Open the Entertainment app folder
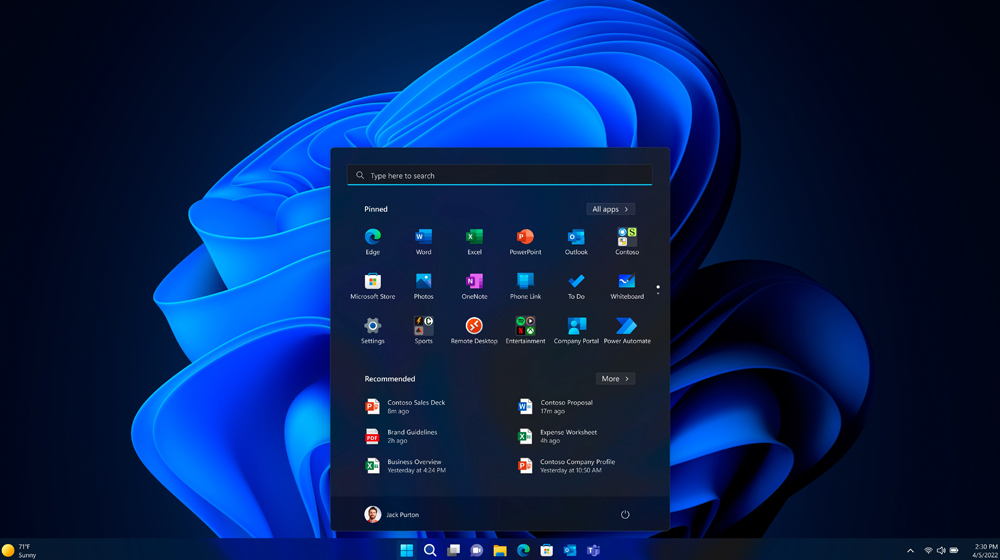 pos(525,330)
